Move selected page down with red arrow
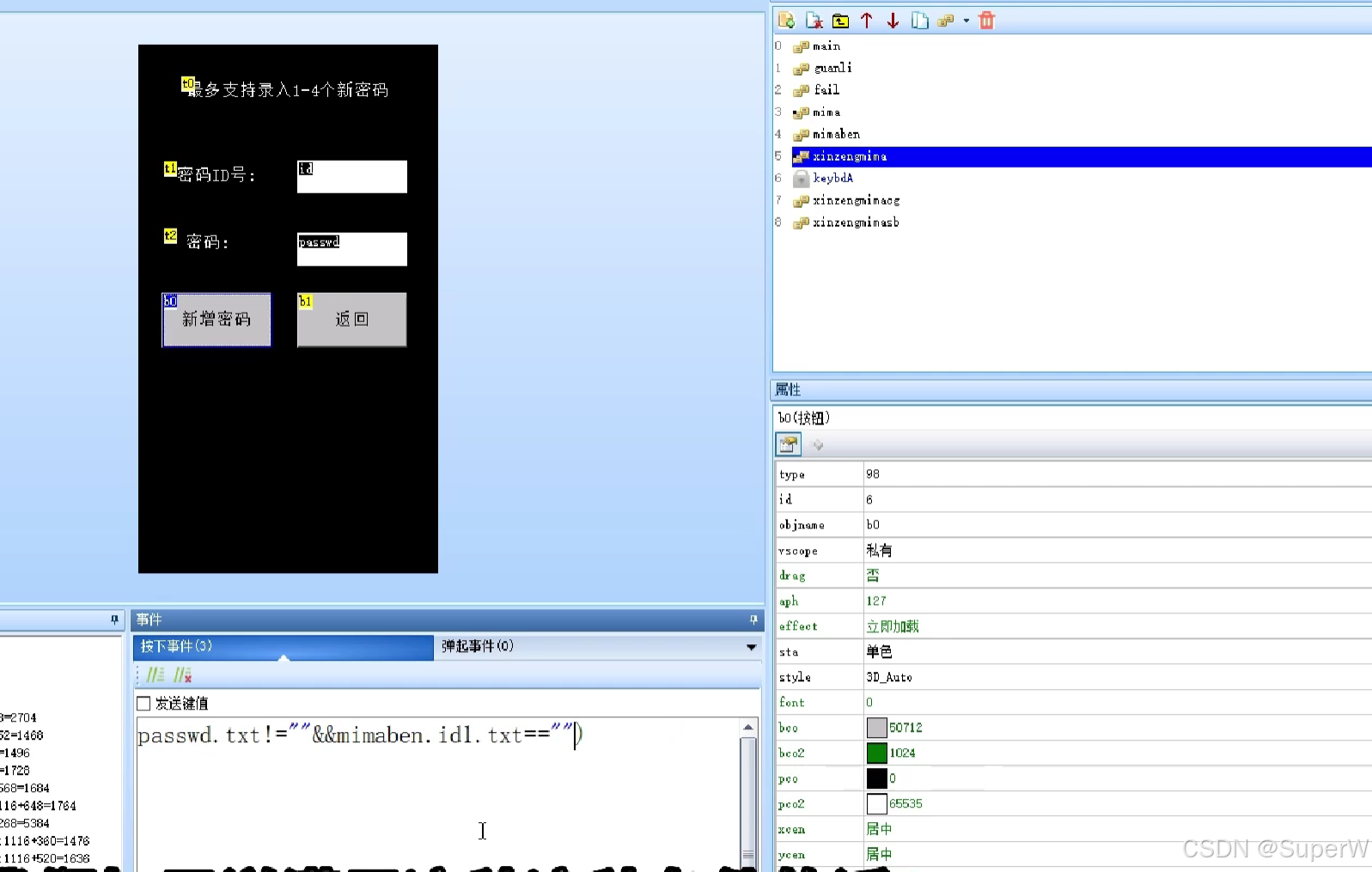The image size is (1372, 872). (893, 21)
